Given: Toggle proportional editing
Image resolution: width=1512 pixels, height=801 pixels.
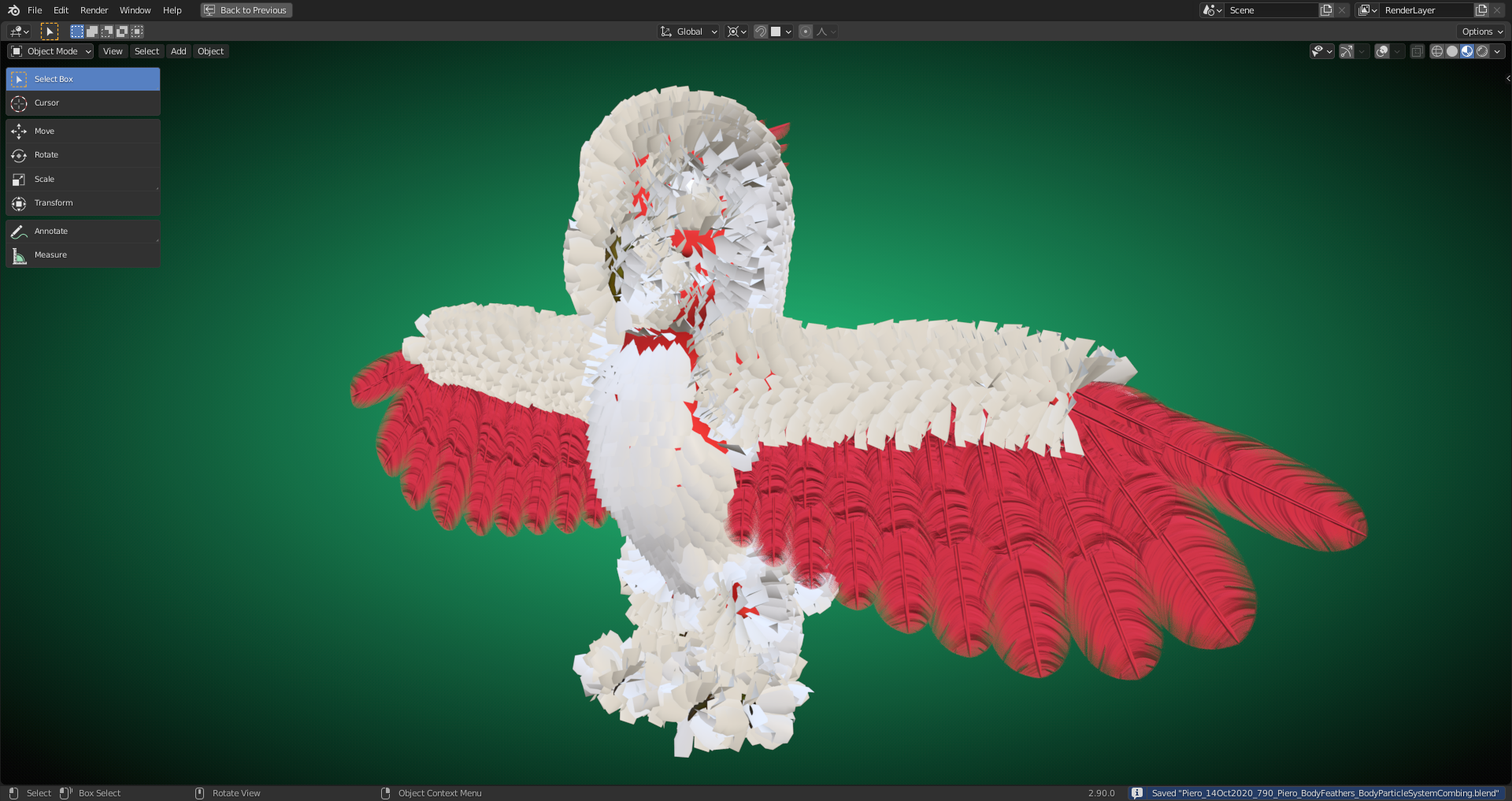Looking at the screenshot, I should pyautogui.click(x=806, y=32).
